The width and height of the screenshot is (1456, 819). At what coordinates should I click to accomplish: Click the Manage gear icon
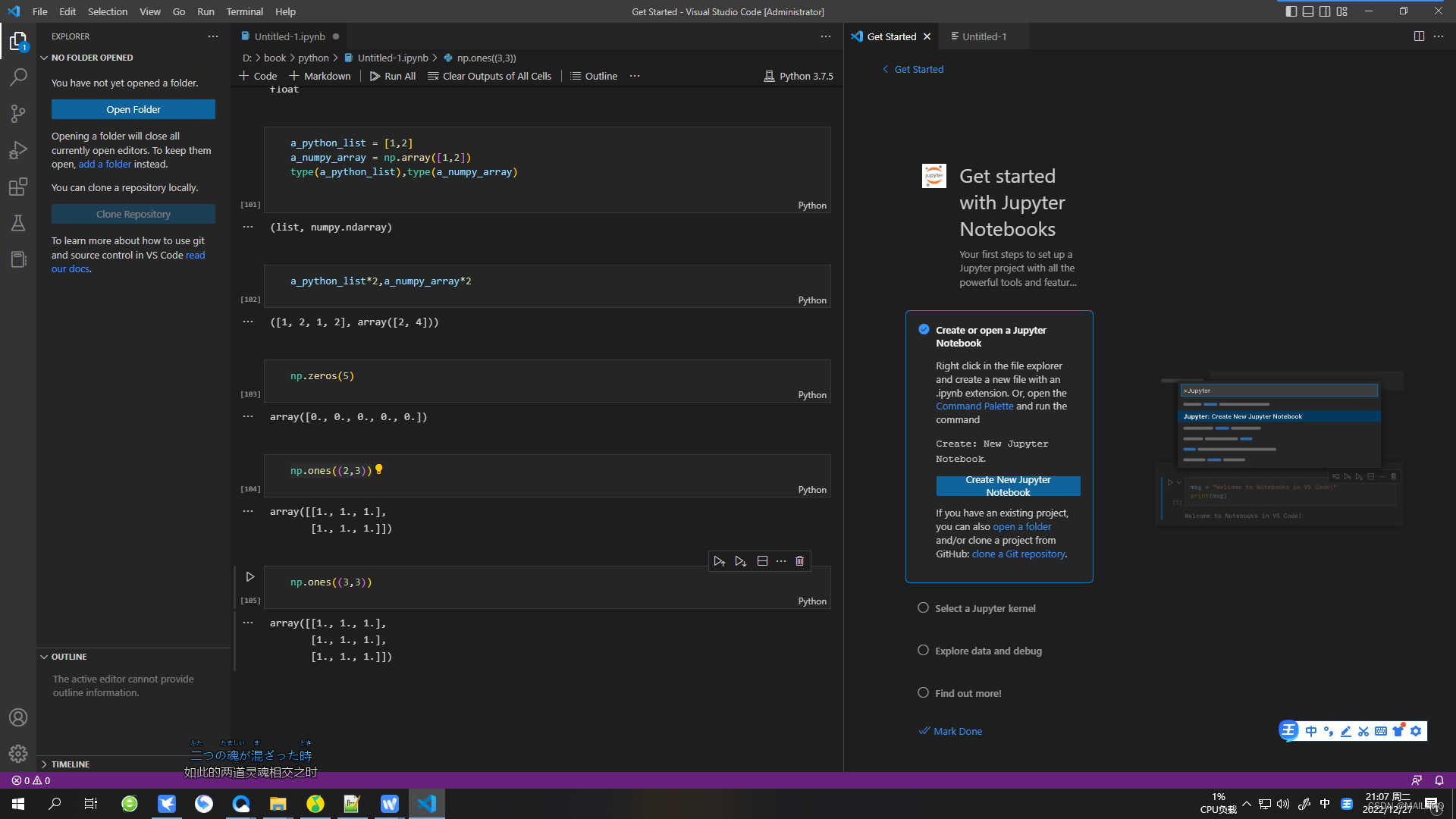tap(18, 753)
